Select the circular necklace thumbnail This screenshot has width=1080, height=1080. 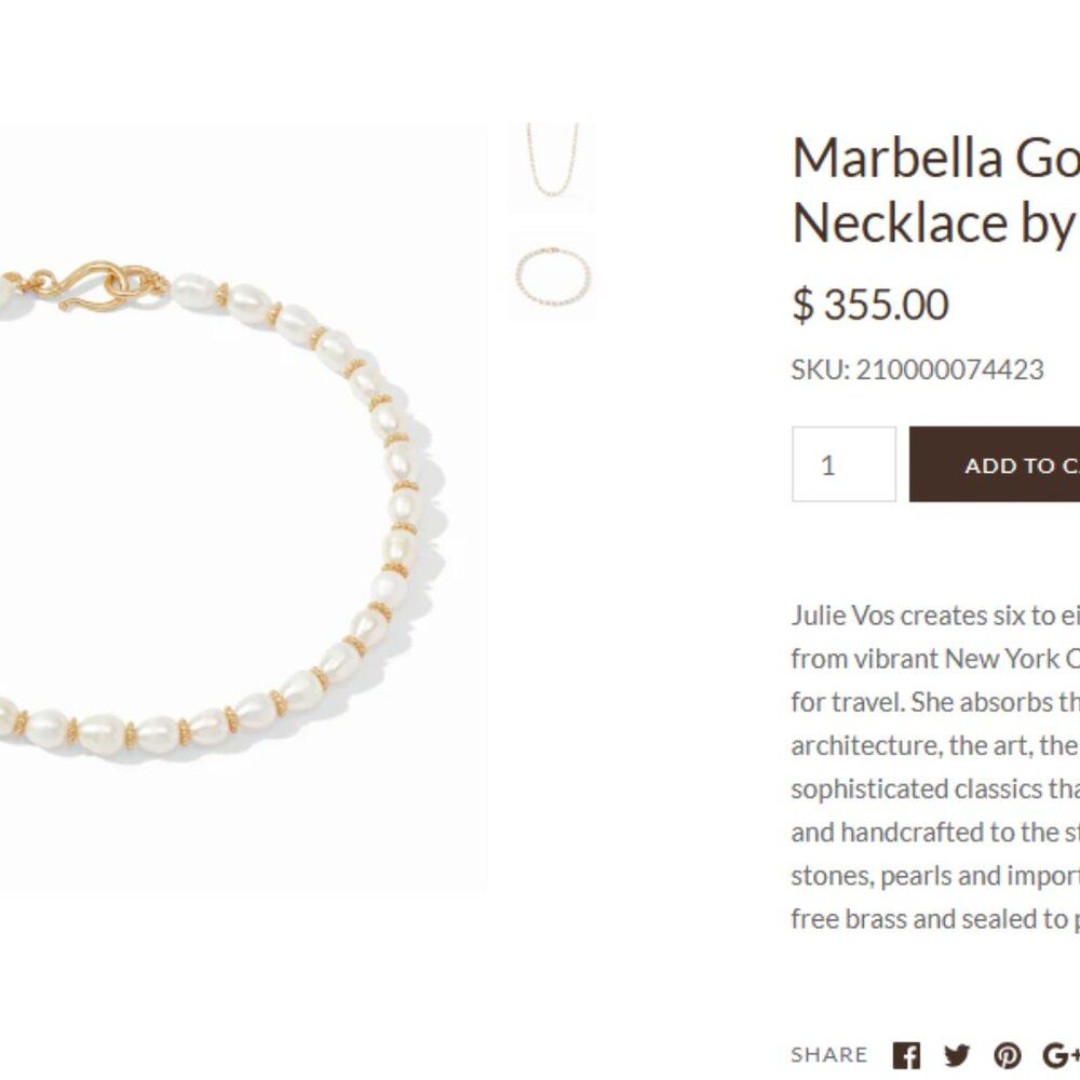coord(552,277)
